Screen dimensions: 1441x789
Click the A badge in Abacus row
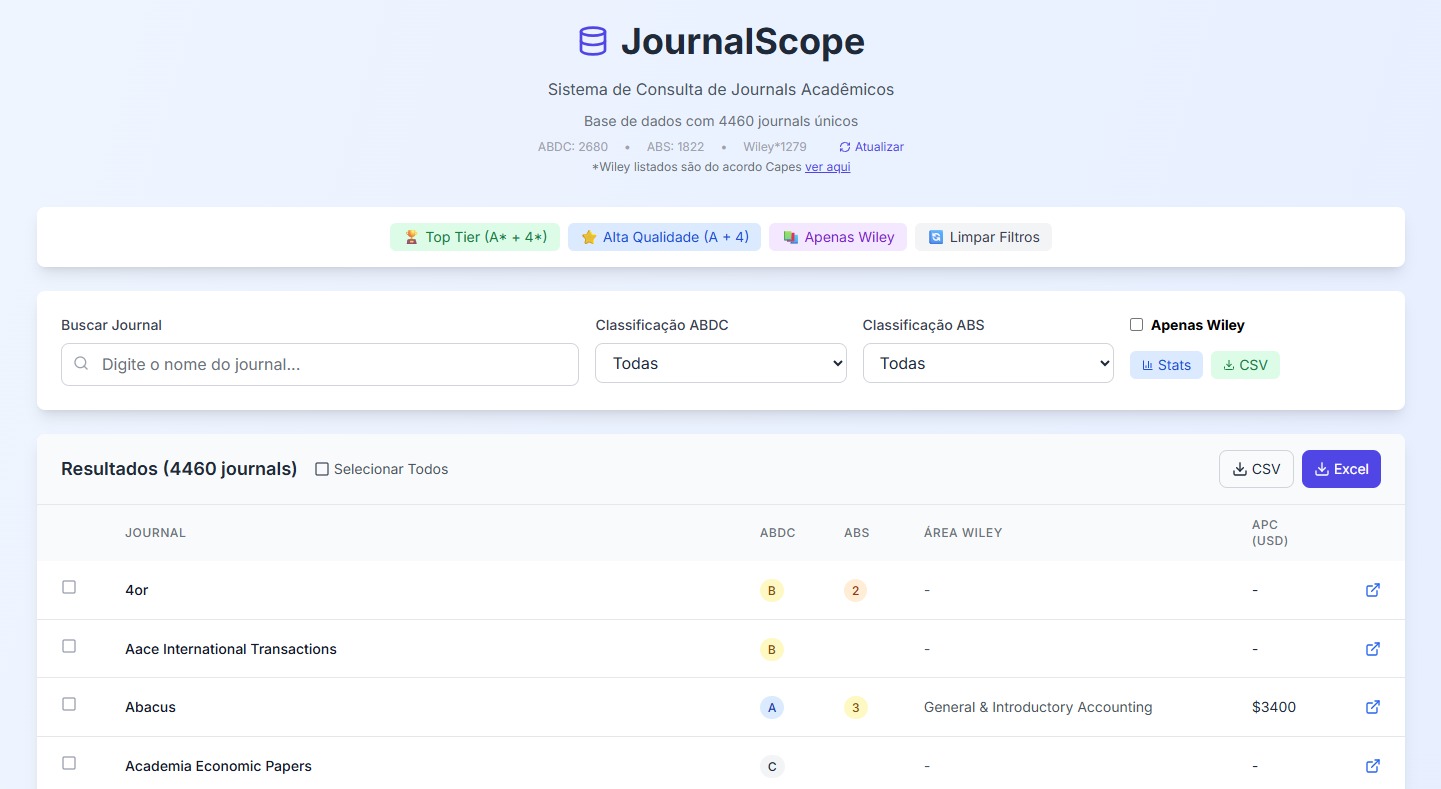[x=771, y=707]
